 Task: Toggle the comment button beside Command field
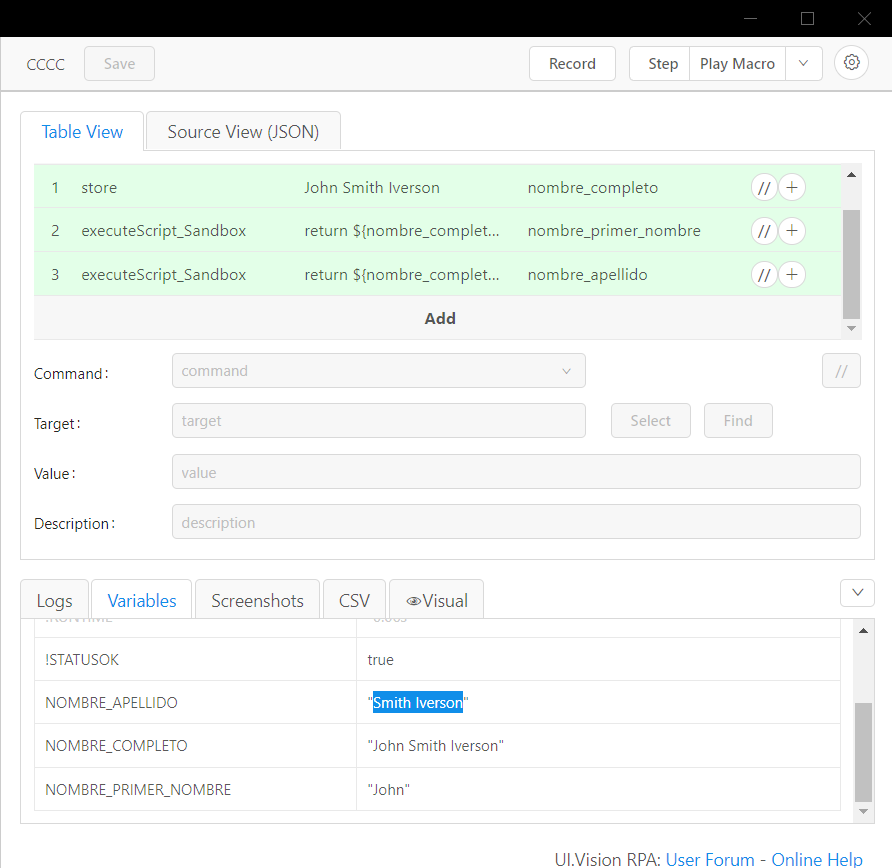841,371
